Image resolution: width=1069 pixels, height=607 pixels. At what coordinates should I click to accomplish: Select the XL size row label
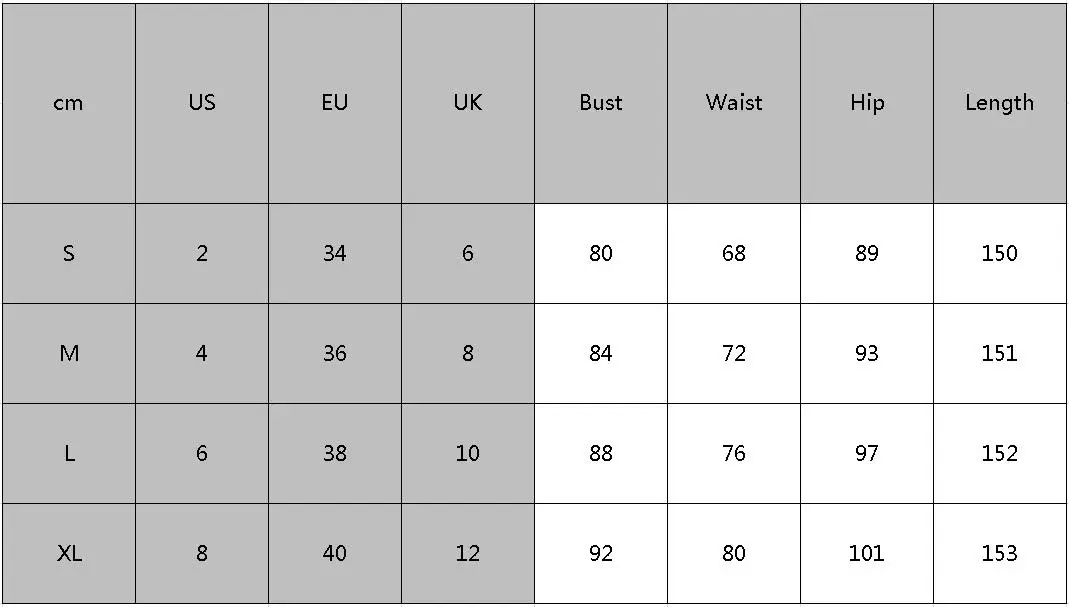(69, 553)
